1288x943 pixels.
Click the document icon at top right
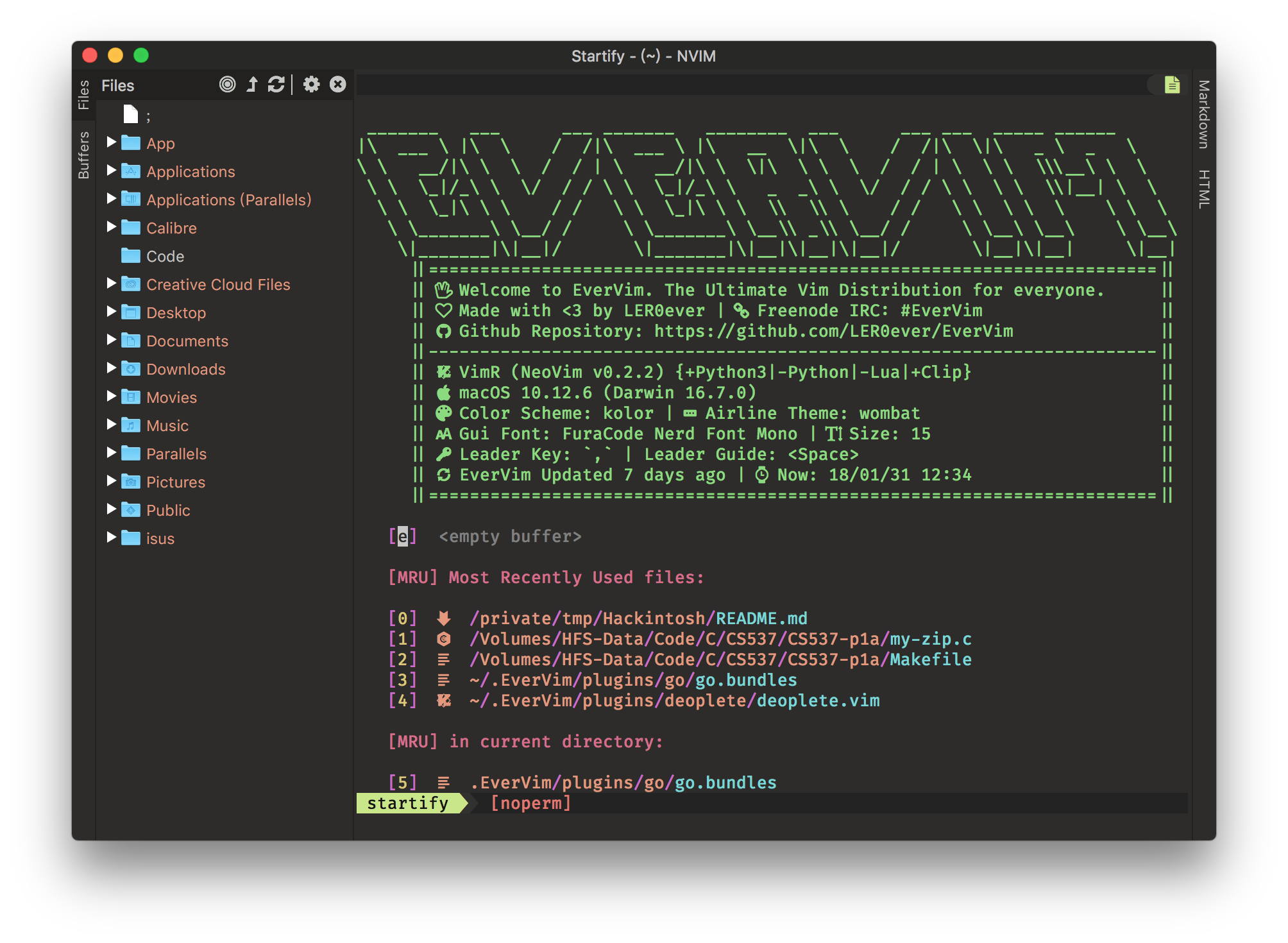tap(1171, 85)
